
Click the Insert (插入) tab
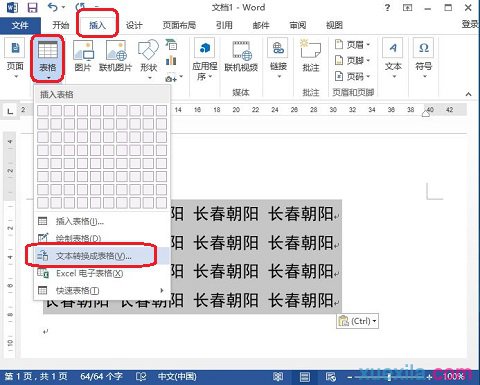click(x=97, y=25)
